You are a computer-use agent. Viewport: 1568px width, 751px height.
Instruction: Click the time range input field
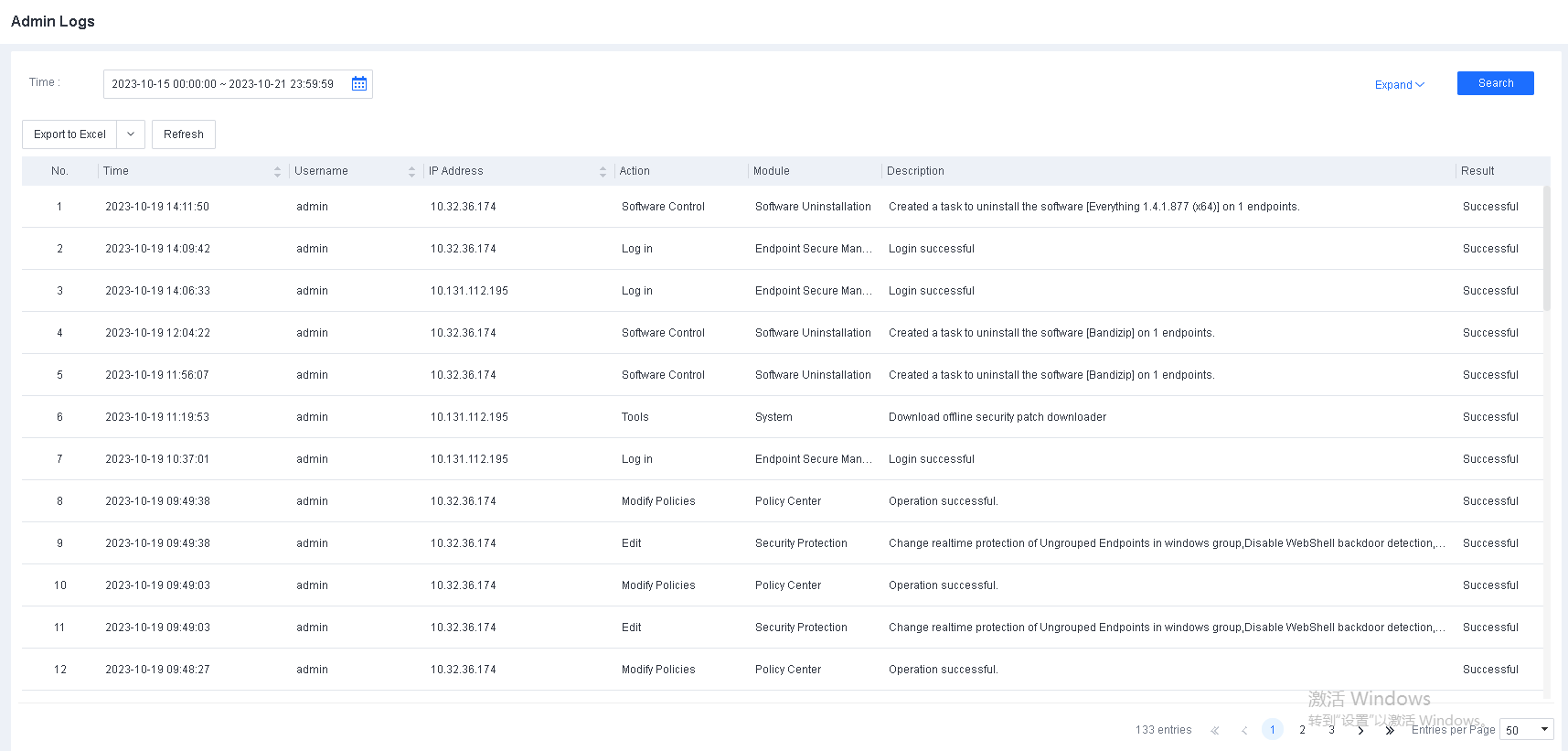pyautogui.click(x=223, y=84)
